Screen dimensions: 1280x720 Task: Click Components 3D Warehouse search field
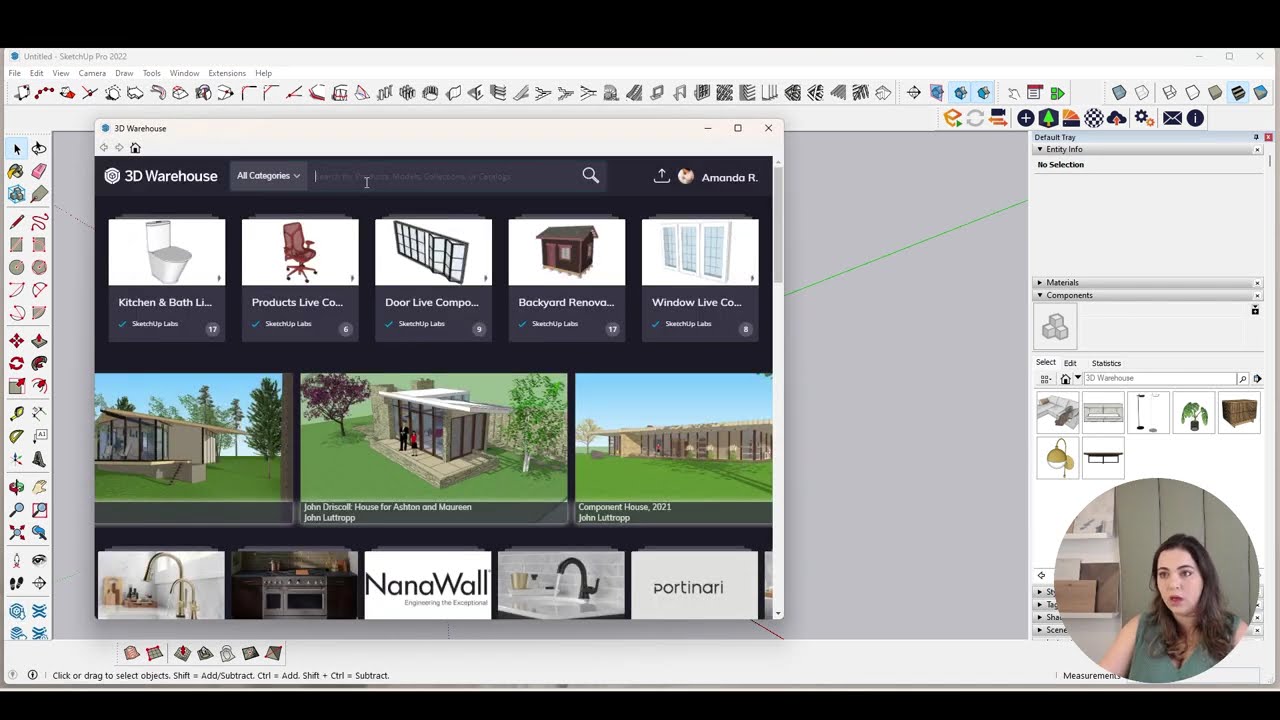(x=1160, y=378)
